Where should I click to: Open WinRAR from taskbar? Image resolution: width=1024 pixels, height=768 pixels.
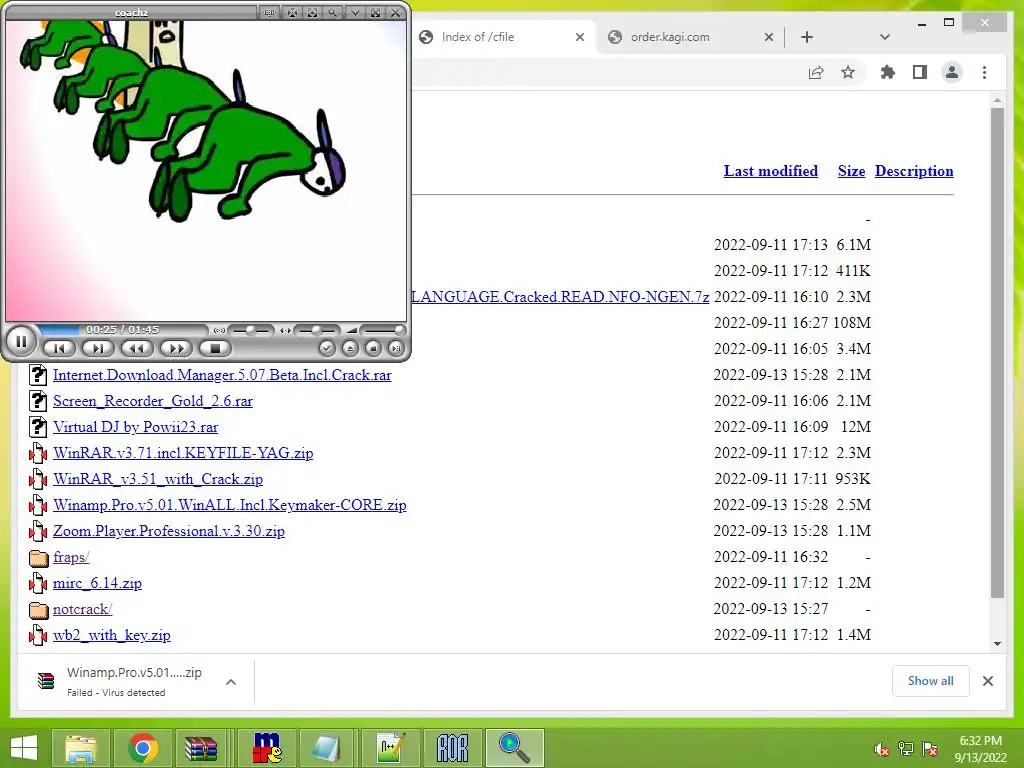[201, 748]
